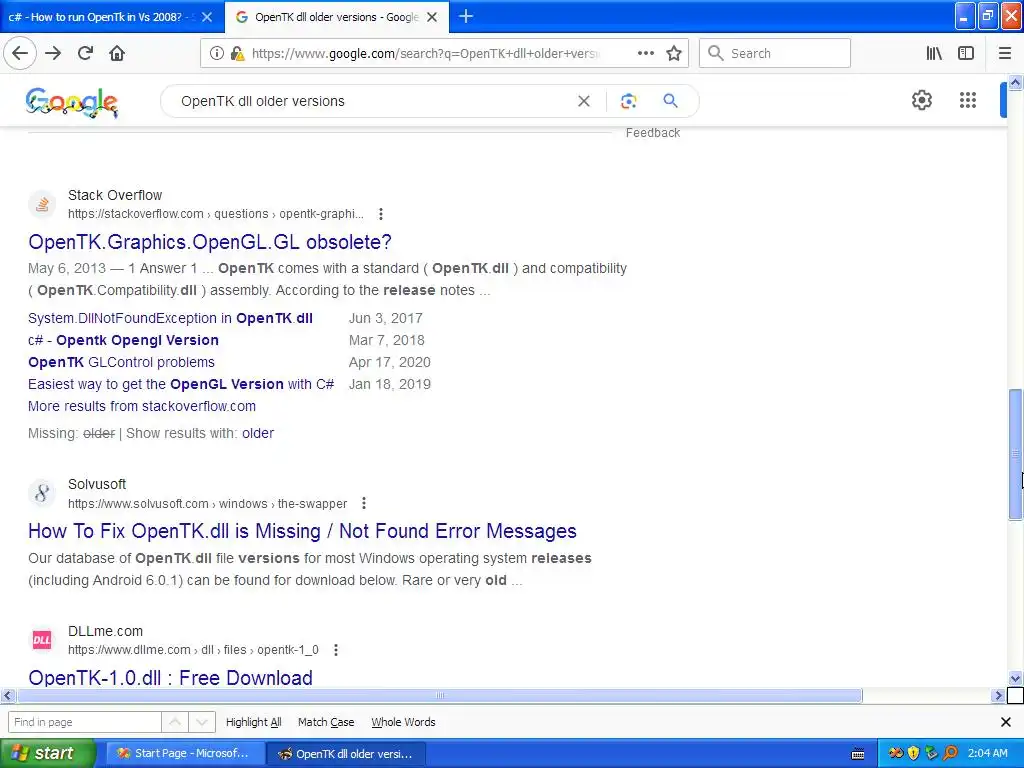The width and height of the screenshot is (1024, 768).
Task: Open 'OpenTK GLControl problems' link
Action: tap(121, 362)
